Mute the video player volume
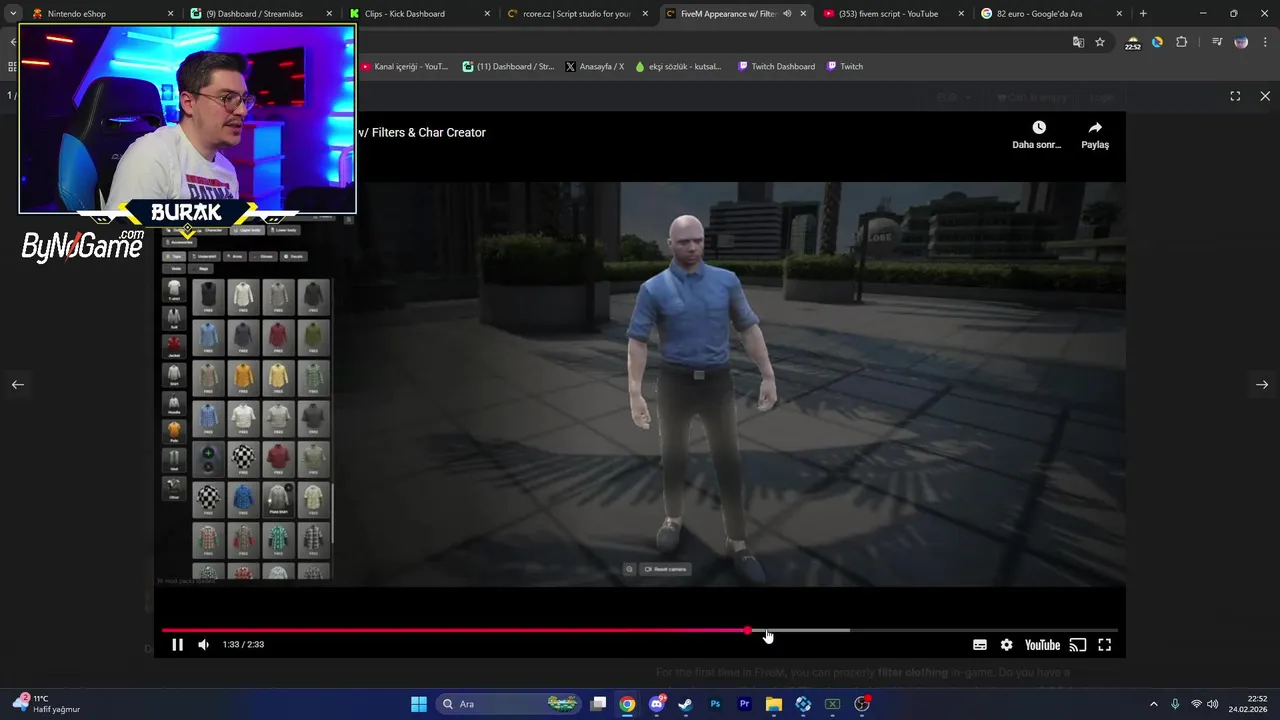 pos(204,645)
